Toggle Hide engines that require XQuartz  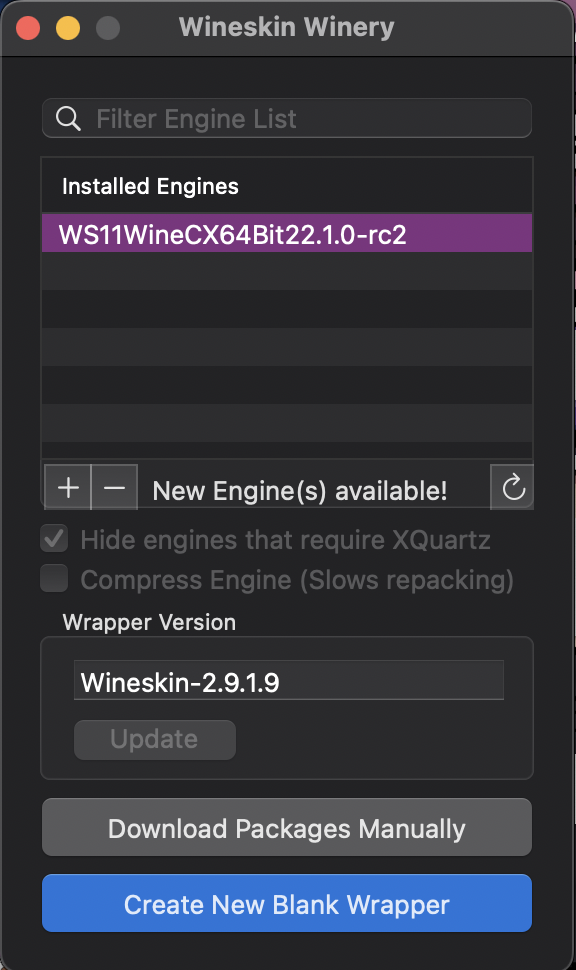tap(54, 539)
